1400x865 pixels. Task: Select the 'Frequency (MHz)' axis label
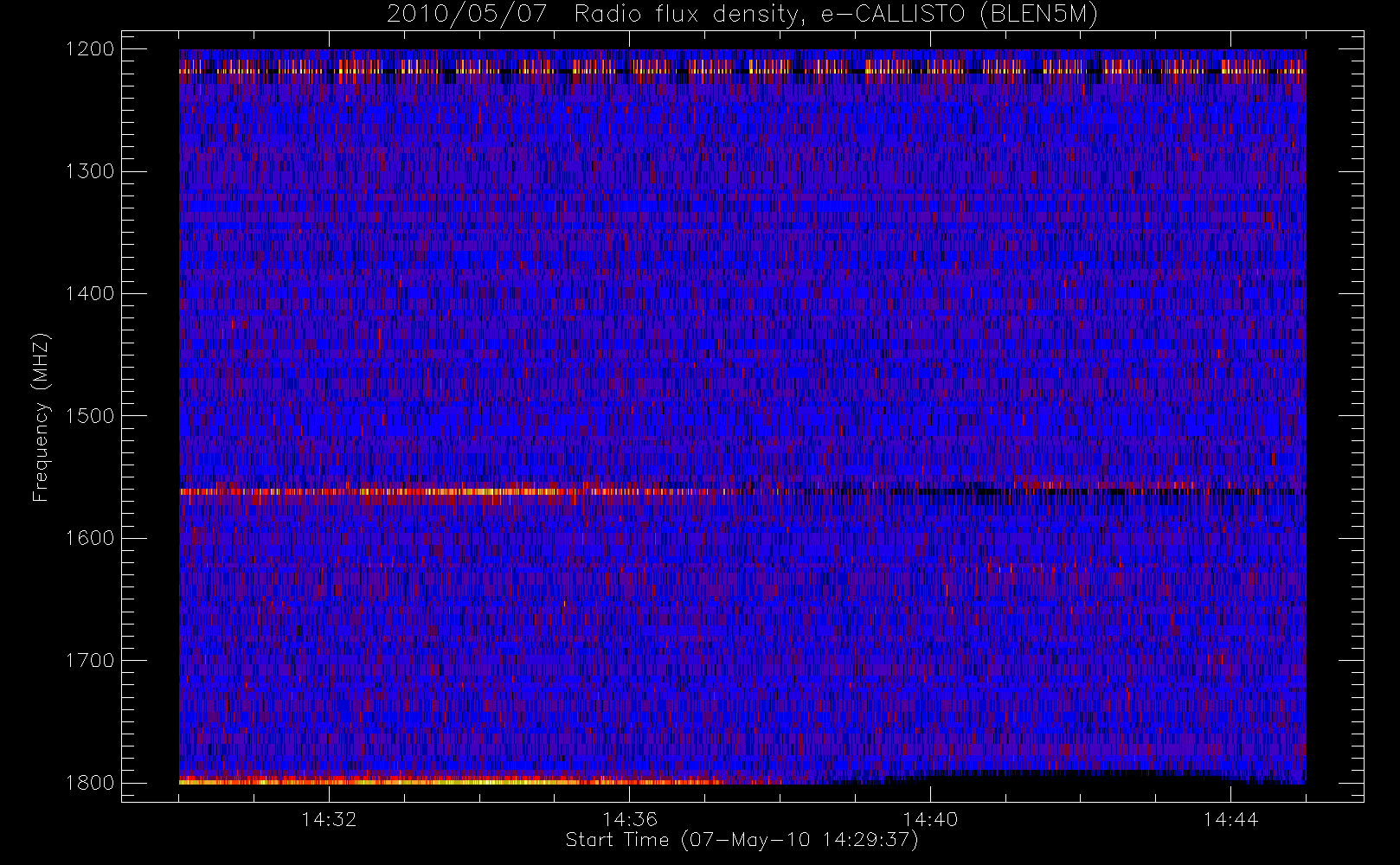point(41,417)
